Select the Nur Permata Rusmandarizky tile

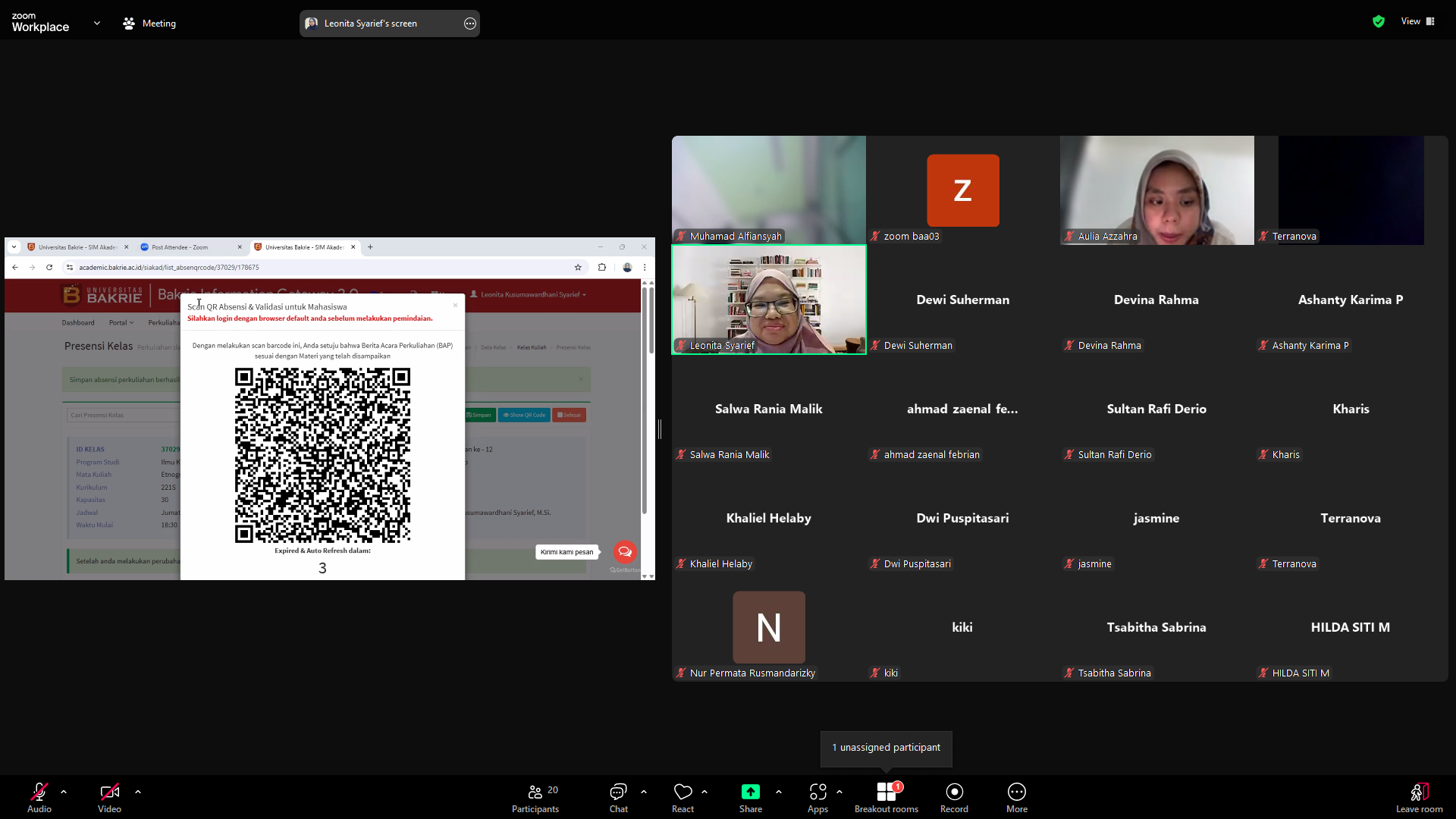click(x=769, y=627)
